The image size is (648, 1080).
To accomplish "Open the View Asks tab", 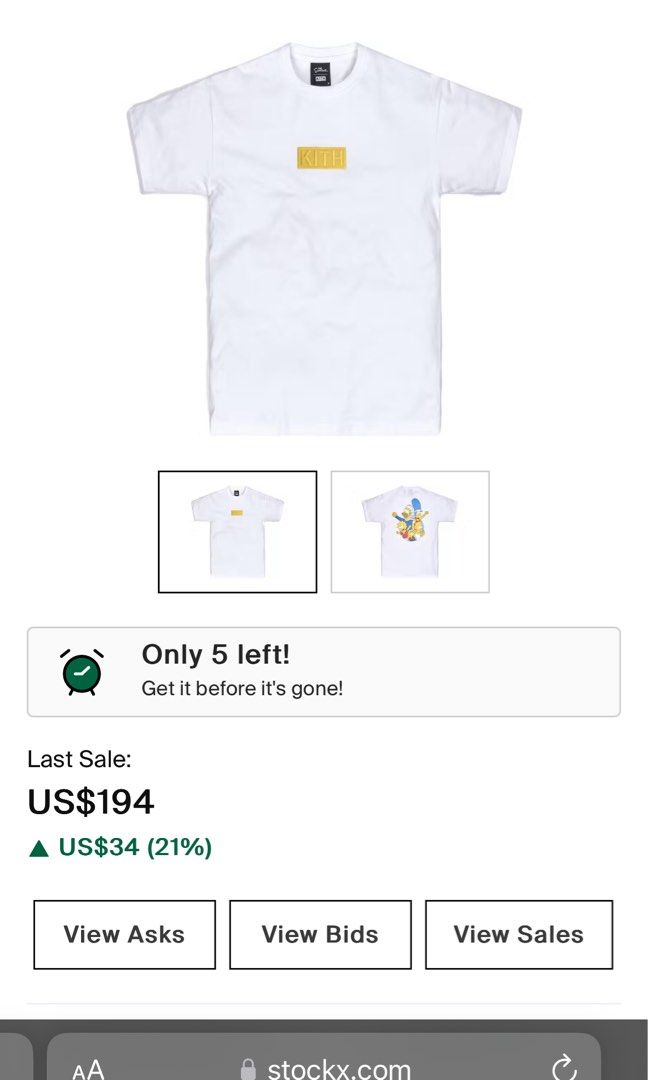I will pyautogui.click(x=124, y=935).
